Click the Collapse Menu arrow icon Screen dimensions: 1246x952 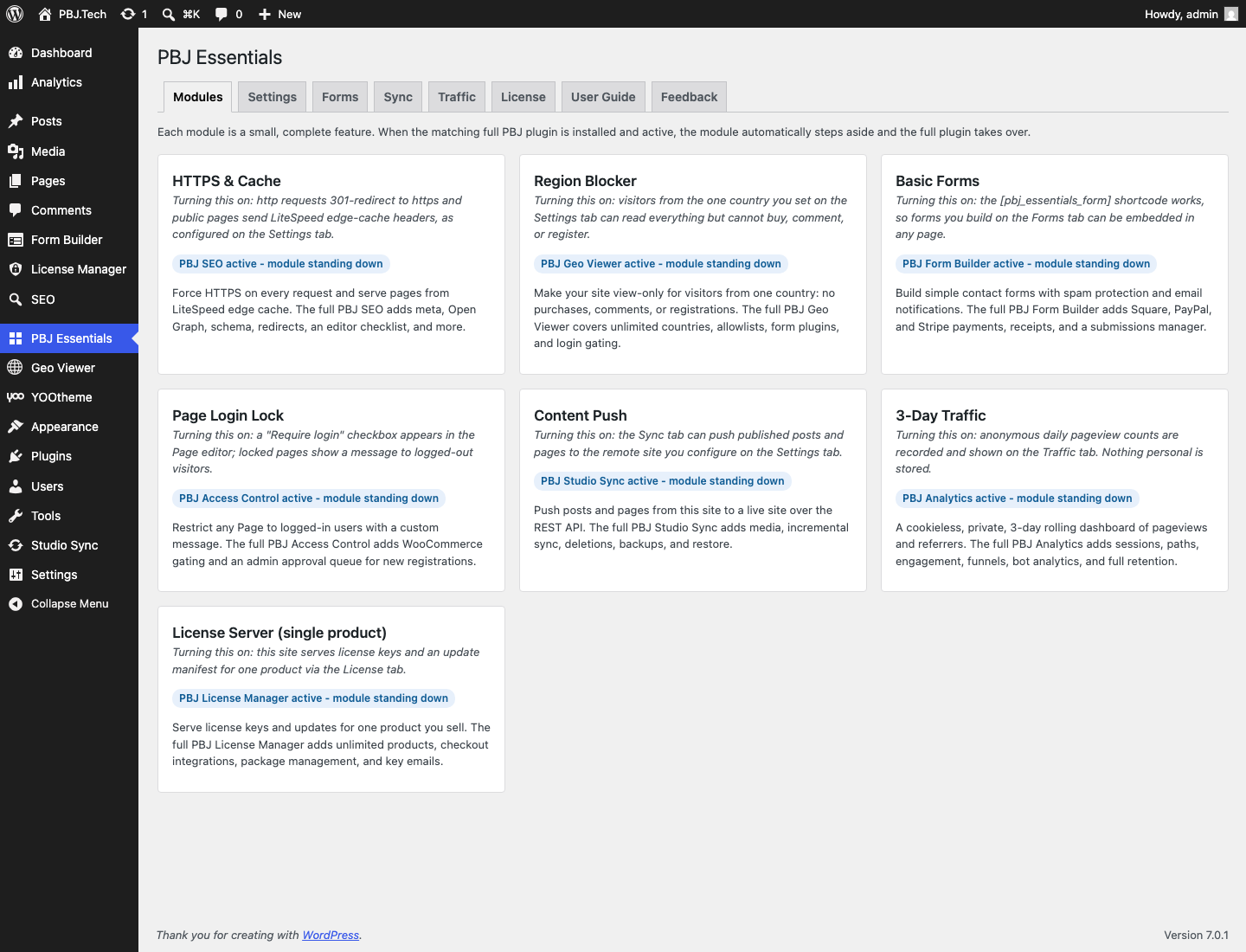pyautogui.click(x=16, y=604)
